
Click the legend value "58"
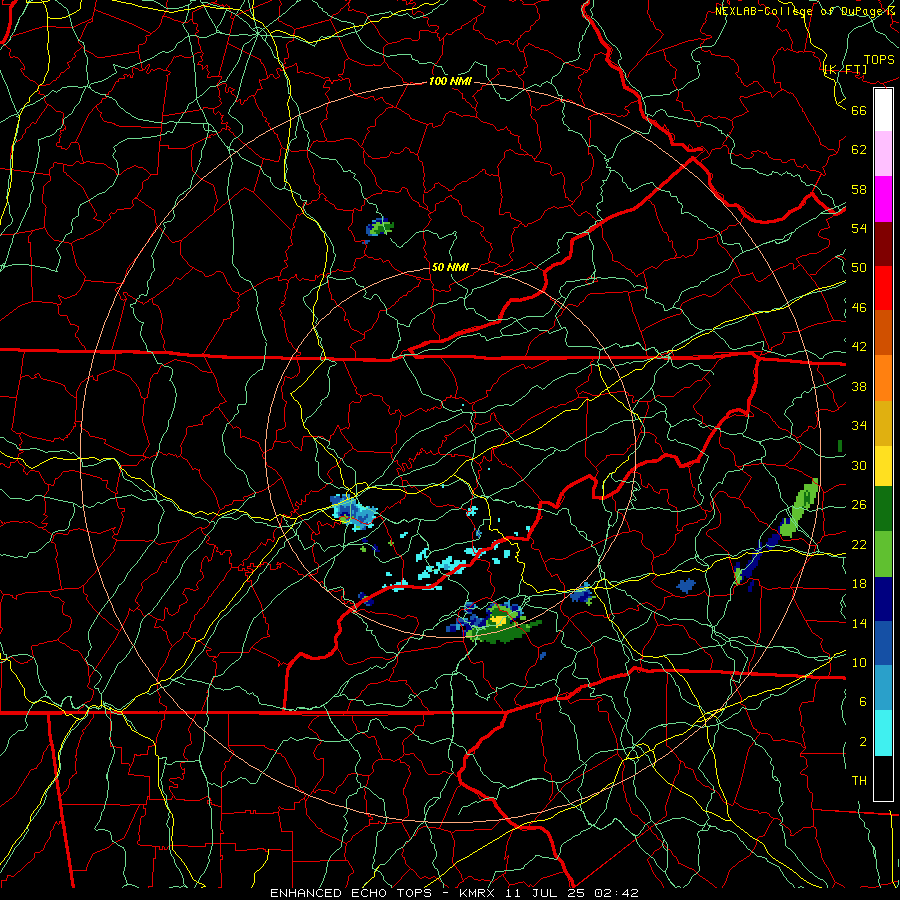859,189
